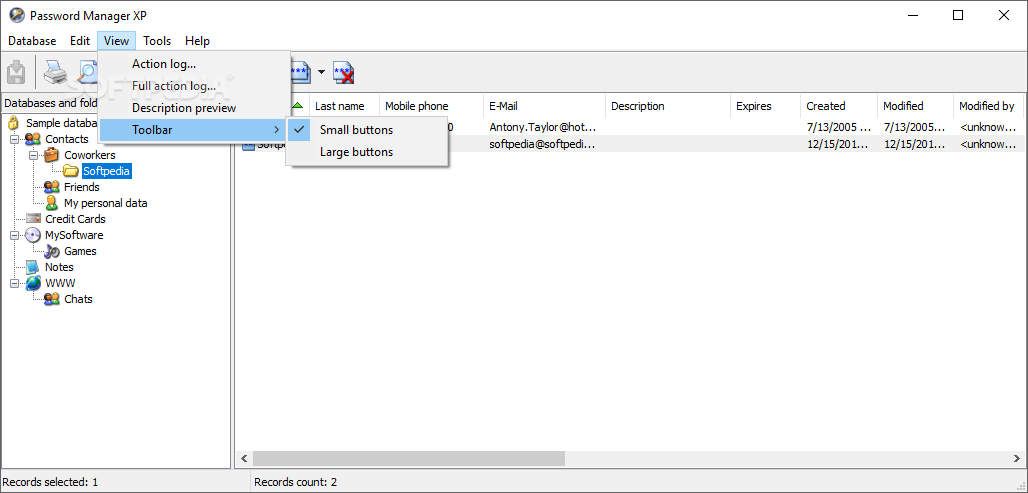Viewport: 1028px width, 493px height.
Task: Select the Credit Cards tree item
Action: 75,219
